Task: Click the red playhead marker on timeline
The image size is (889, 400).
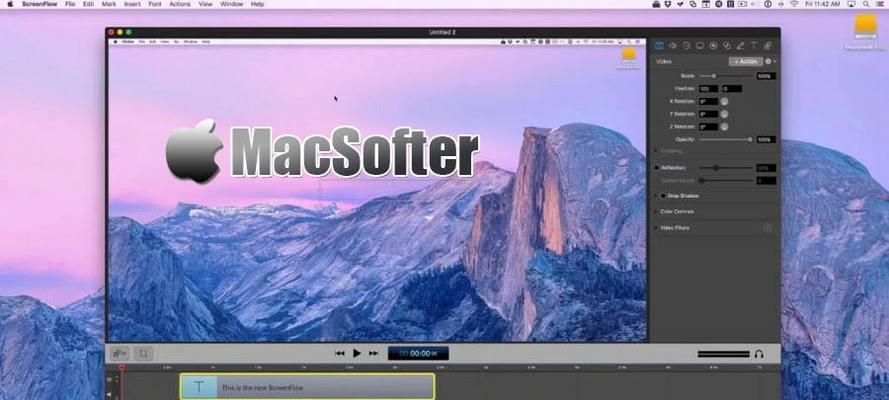Action: 121,368
